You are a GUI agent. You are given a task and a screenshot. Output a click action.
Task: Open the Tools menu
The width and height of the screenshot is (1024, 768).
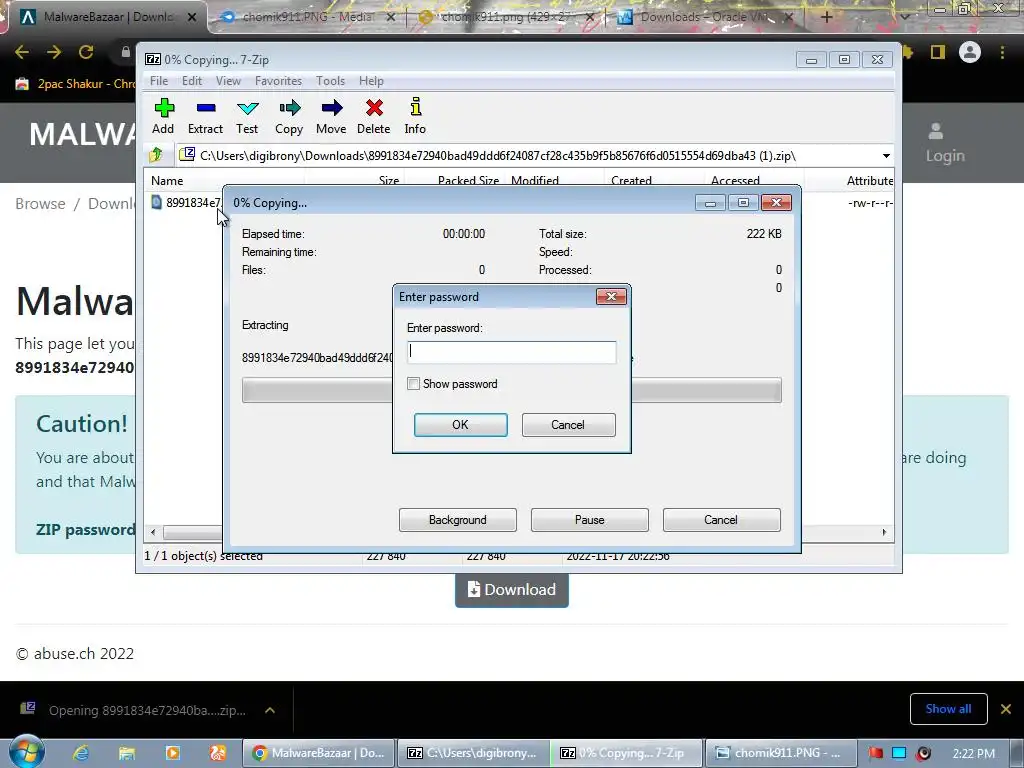tap(330, 81)
